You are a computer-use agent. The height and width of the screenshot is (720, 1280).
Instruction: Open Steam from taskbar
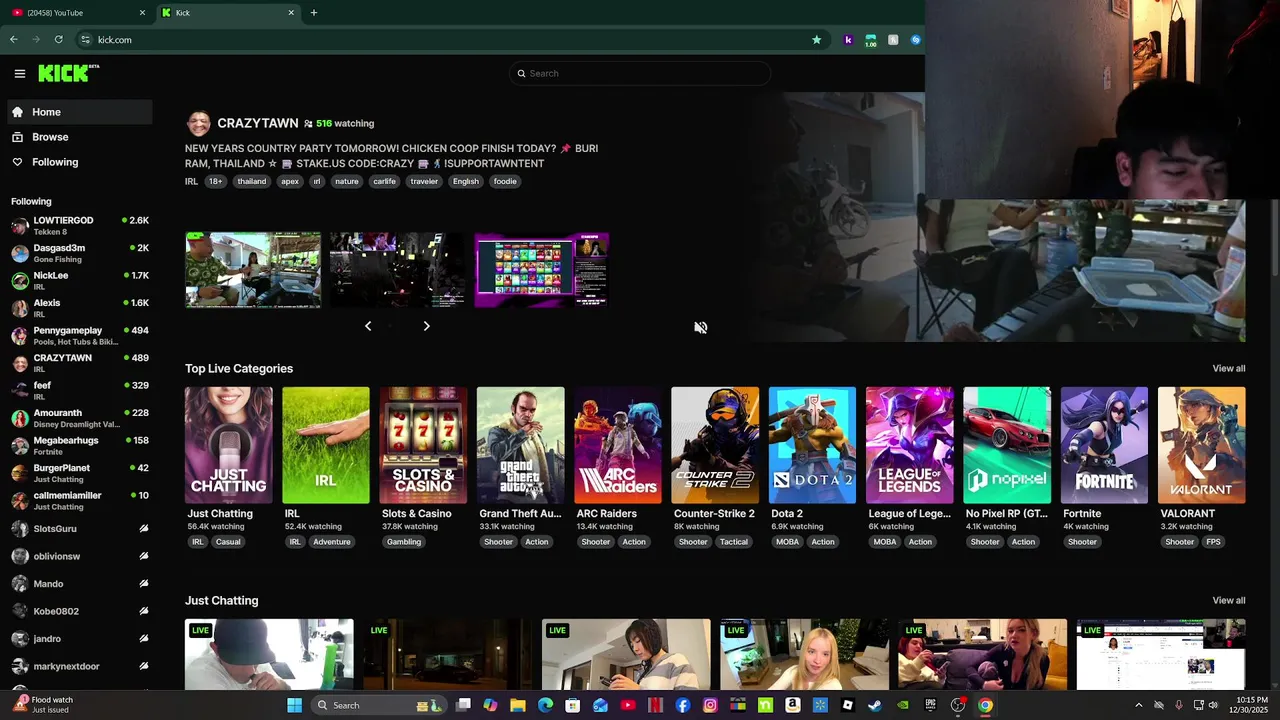click(x=875, y=705)
